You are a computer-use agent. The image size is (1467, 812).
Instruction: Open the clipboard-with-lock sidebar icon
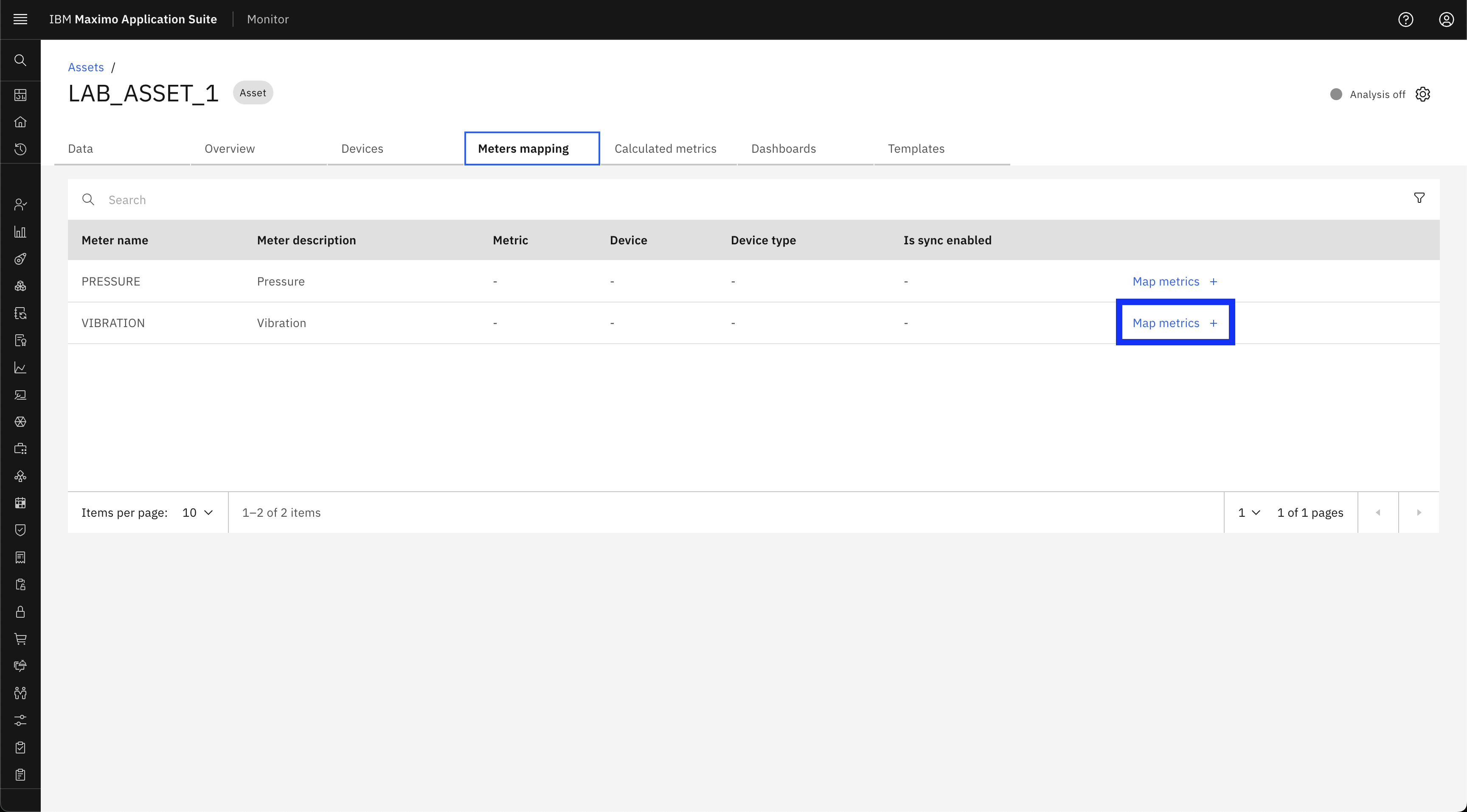(20, 584)
